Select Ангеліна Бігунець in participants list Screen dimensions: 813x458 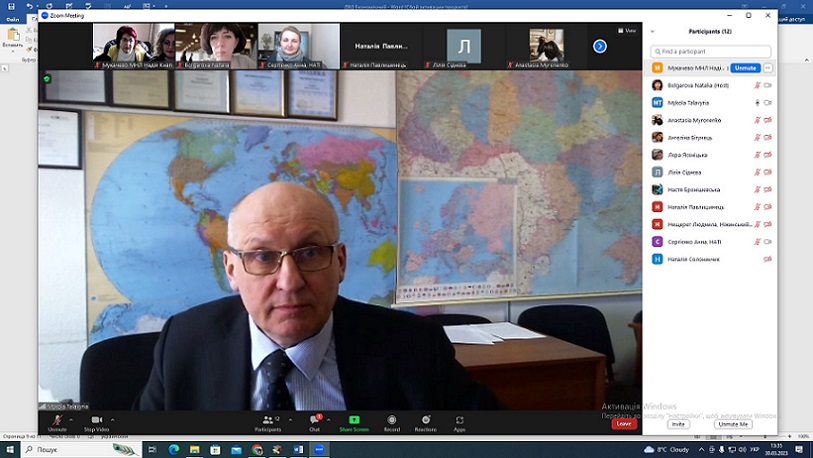[x=710, y=137]
